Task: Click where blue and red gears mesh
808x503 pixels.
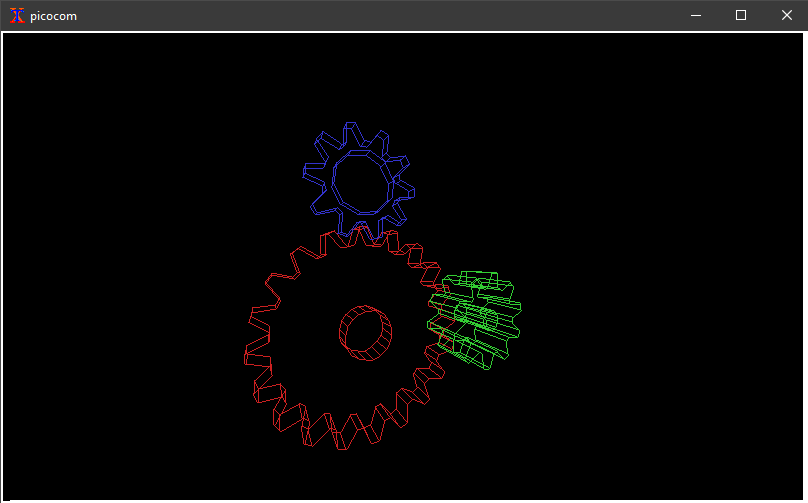Action: pos(357,234)
